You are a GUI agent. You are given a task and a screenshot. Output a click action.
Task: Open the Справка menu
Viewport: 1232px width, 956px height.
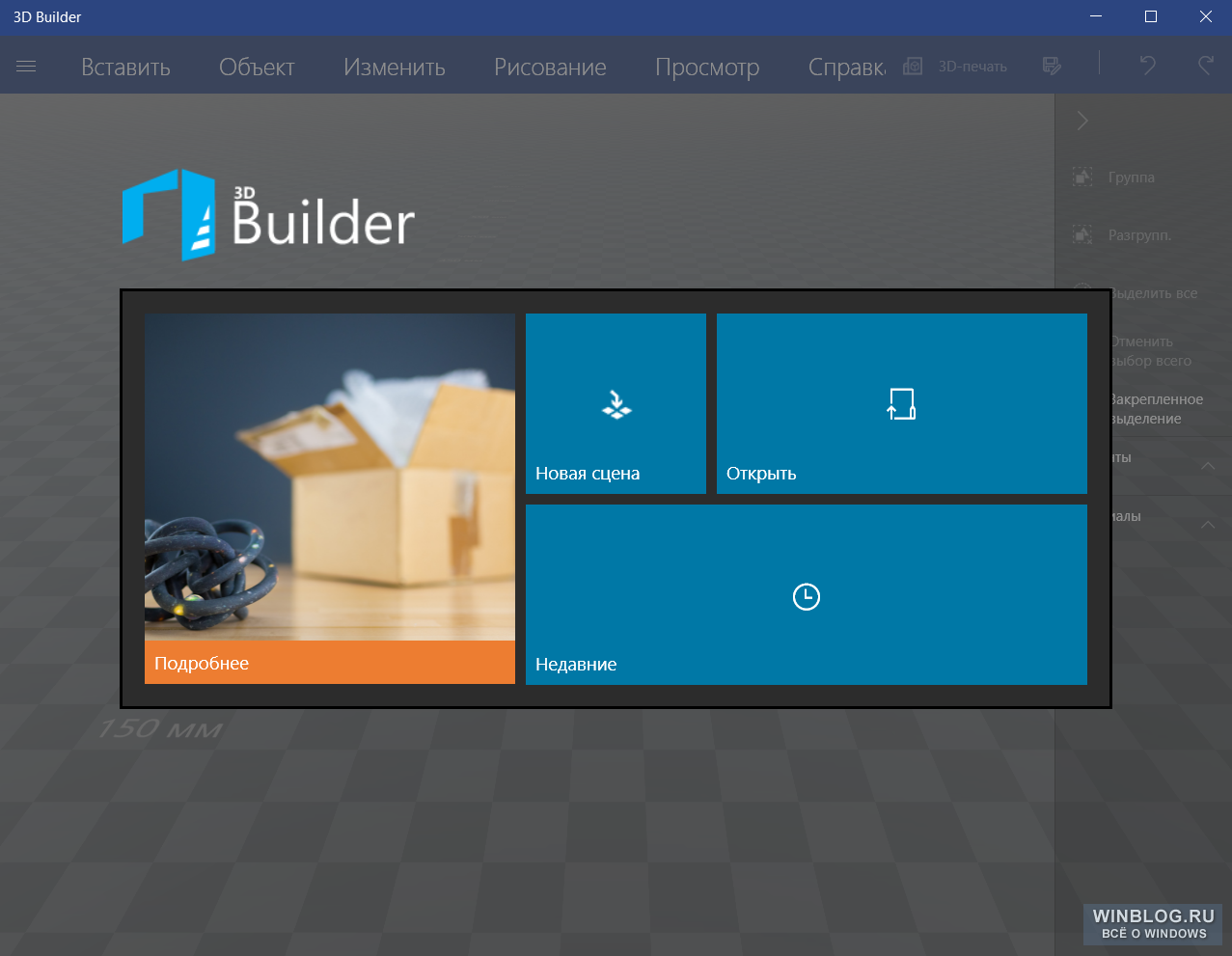click(x=847, y=68)
